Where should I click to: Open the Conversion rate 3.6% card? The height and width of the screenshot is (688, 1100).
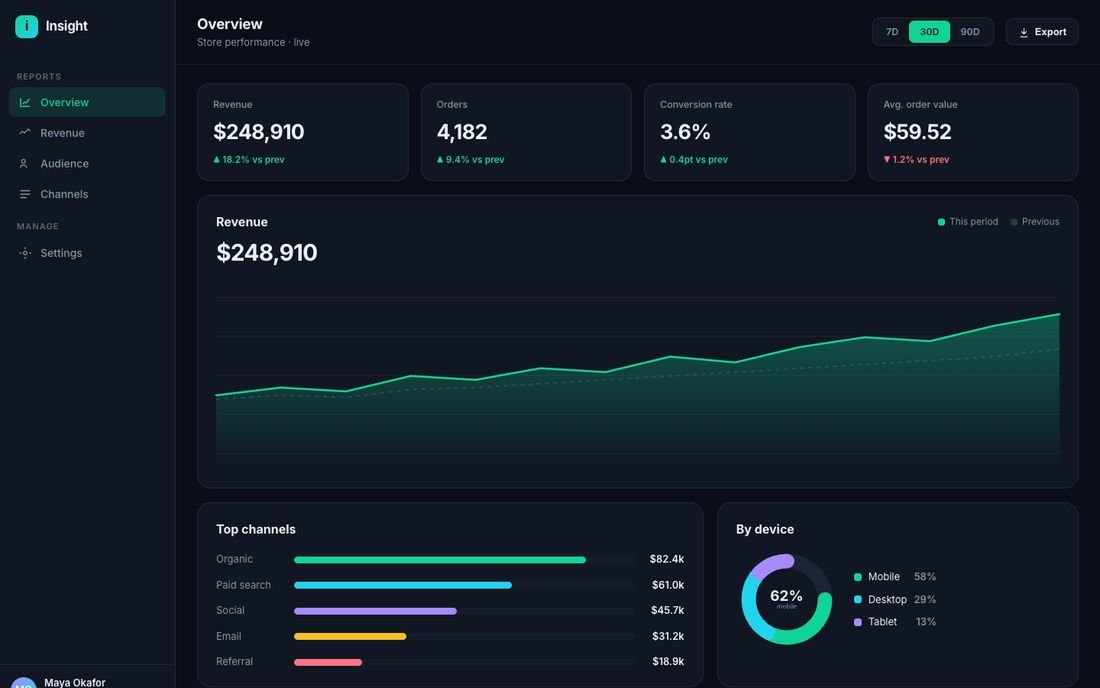click(749, 133)
